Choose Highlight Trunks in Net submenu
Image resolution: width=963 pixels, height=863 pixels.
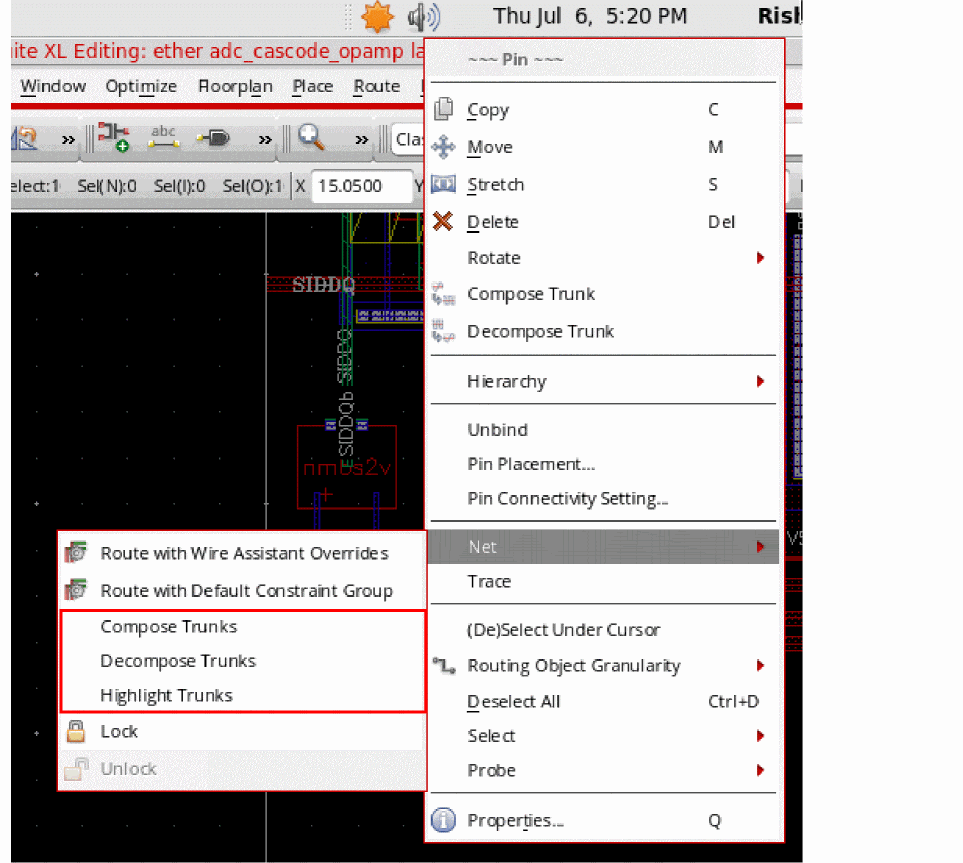click(x=166, y=695)
